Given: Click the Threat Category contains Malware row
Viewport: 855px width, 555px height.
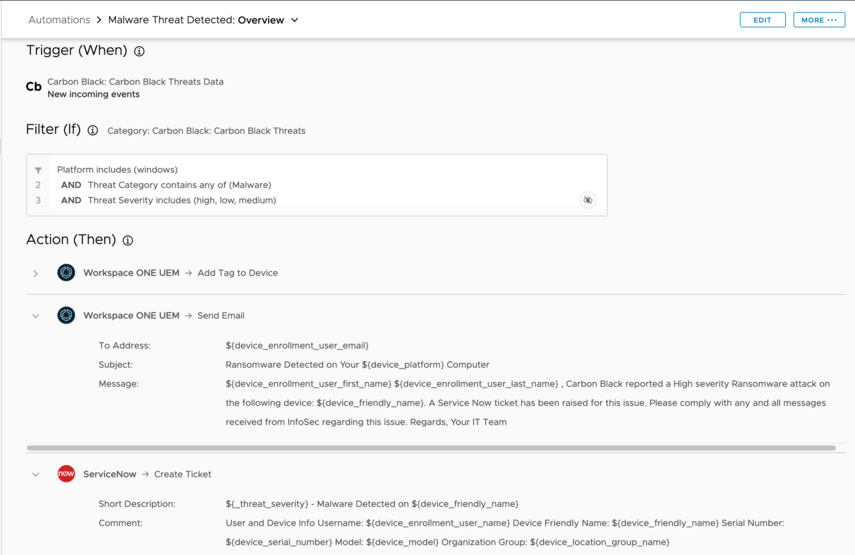Looking at the screenshot, I should coord(179,185).
